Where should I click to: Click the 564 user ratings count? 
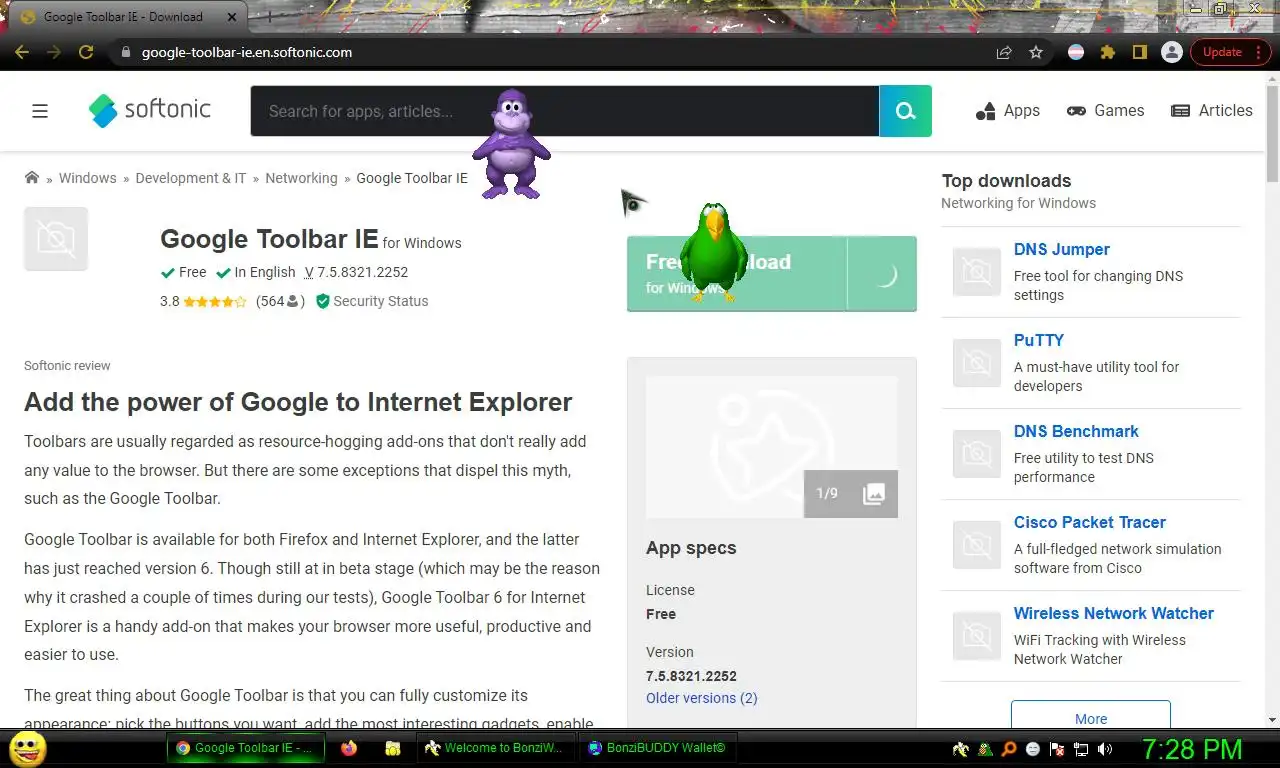pos(280,301)
